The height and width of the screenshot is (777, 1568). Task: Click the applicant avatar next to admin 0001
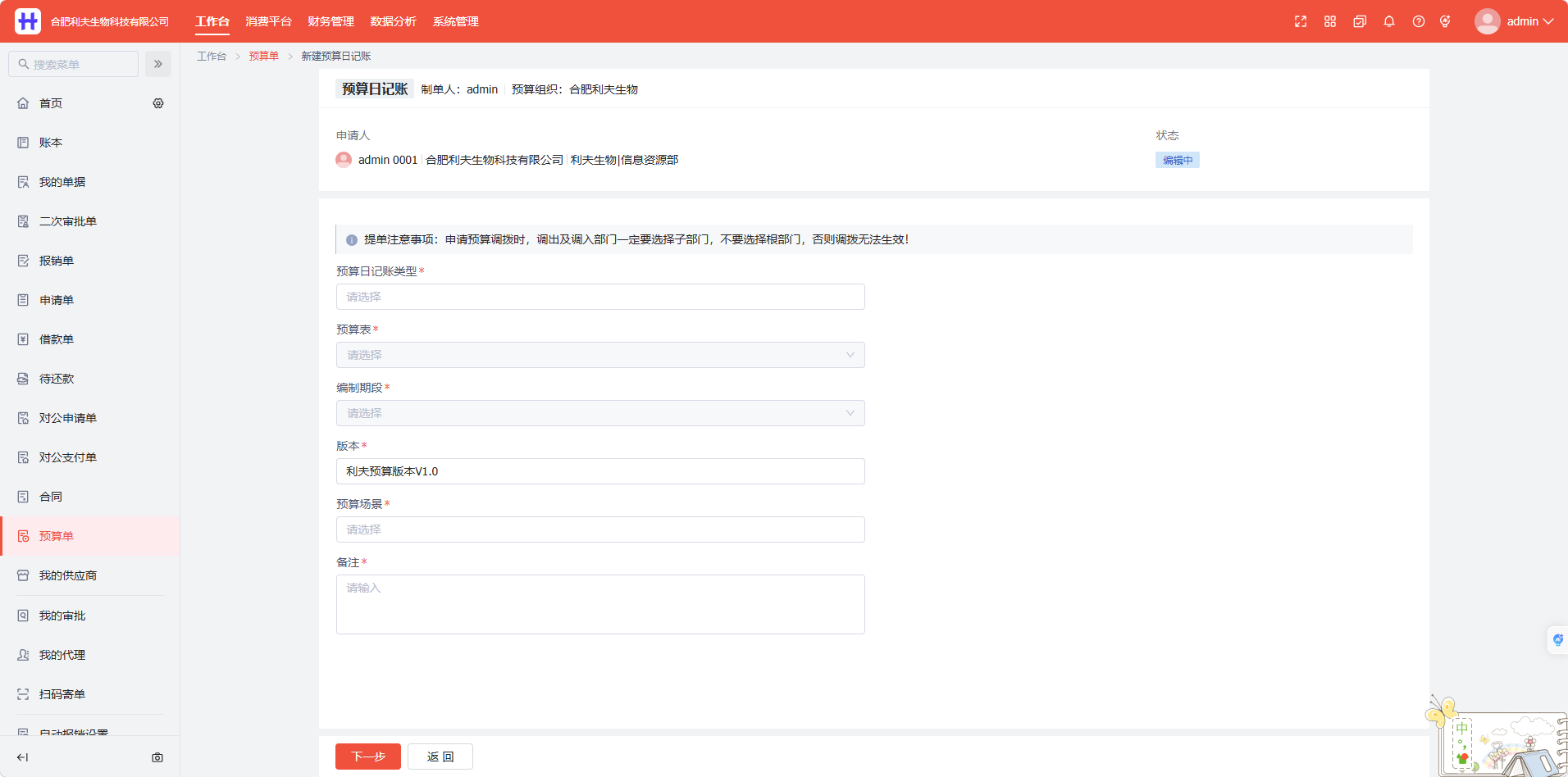point(344,160)
